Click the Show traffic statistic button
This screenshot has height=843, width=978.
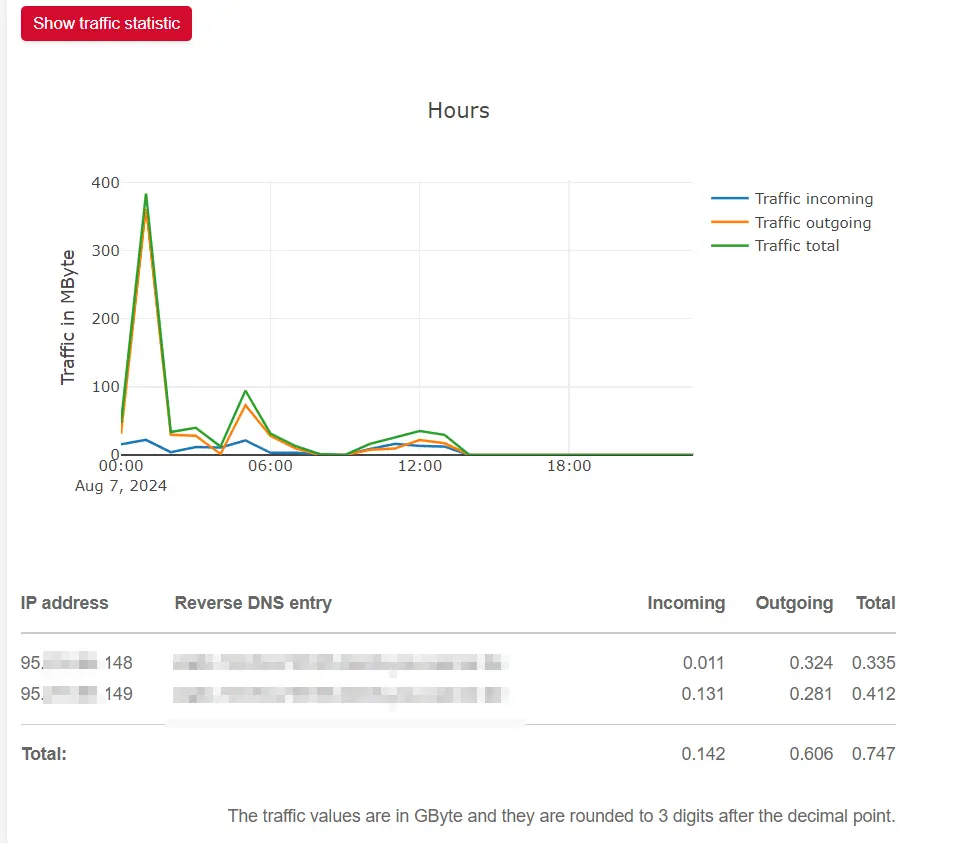[x=106, y=24]
